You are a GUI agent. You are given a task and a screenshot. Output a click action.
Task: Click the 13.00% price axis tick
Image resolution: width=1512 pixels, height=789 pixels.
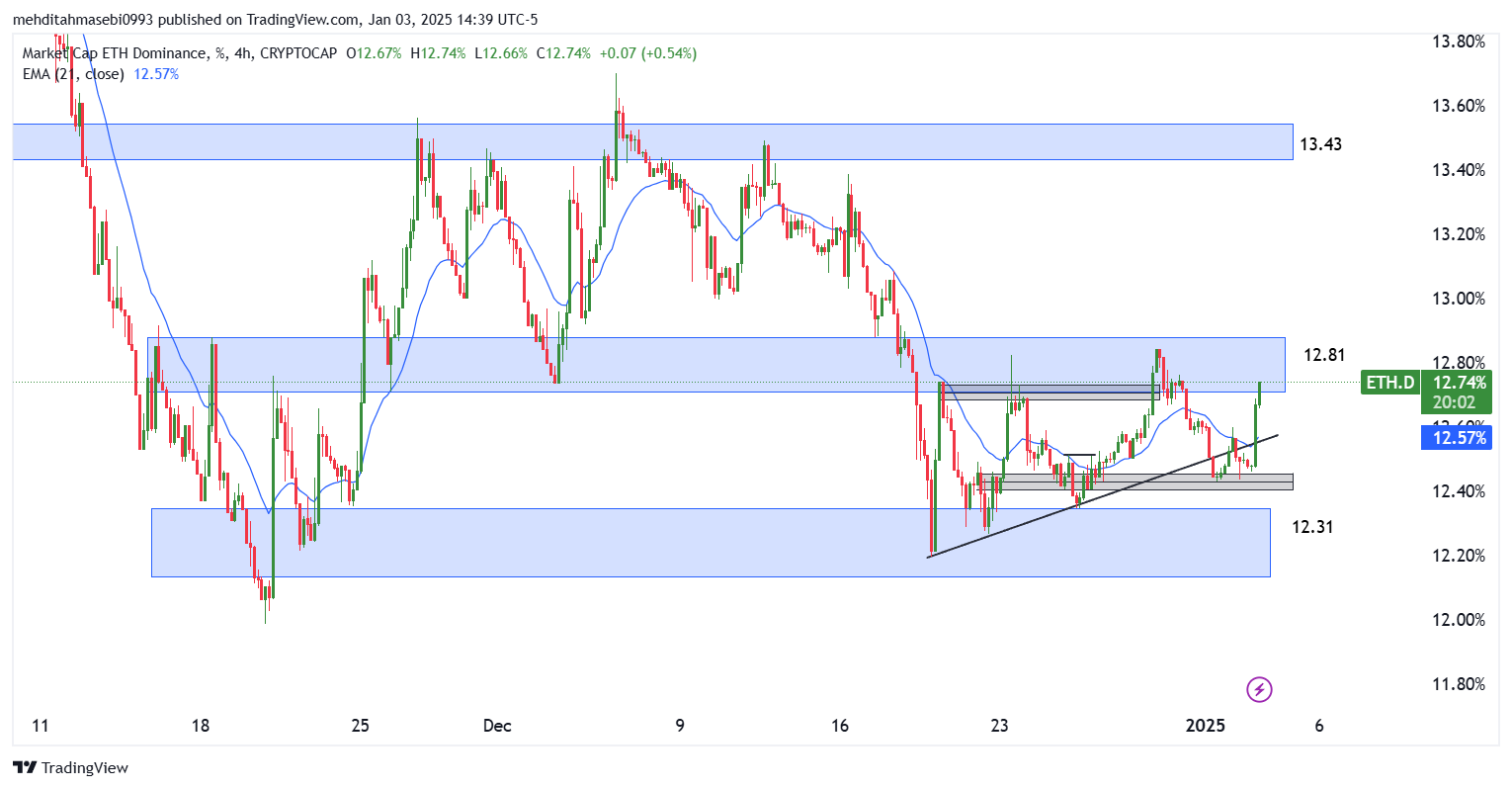click(1459, 299)
